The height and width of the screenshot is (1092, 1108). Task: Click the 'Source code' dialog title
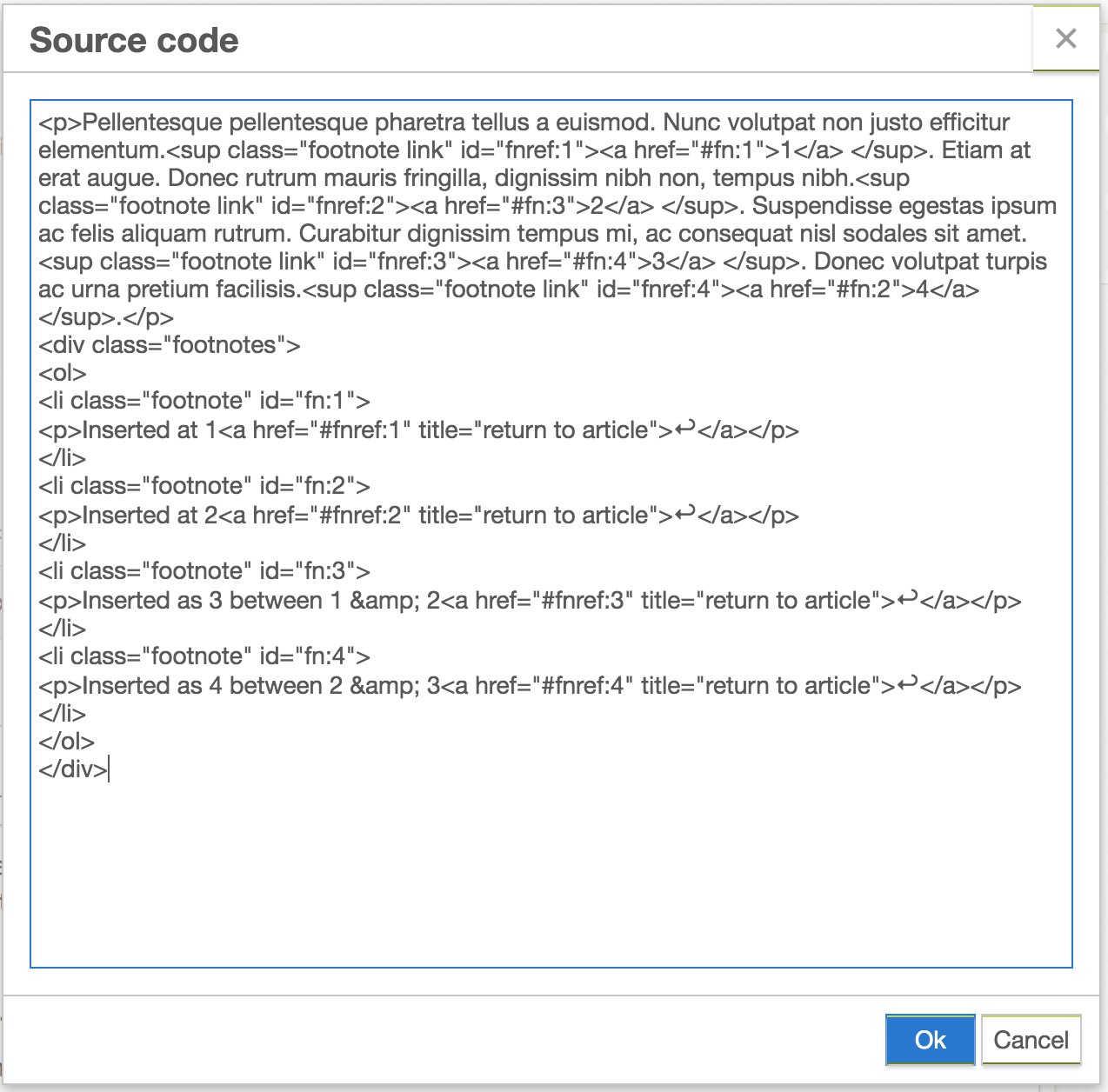pyautogui.click(x=134, y=40)
